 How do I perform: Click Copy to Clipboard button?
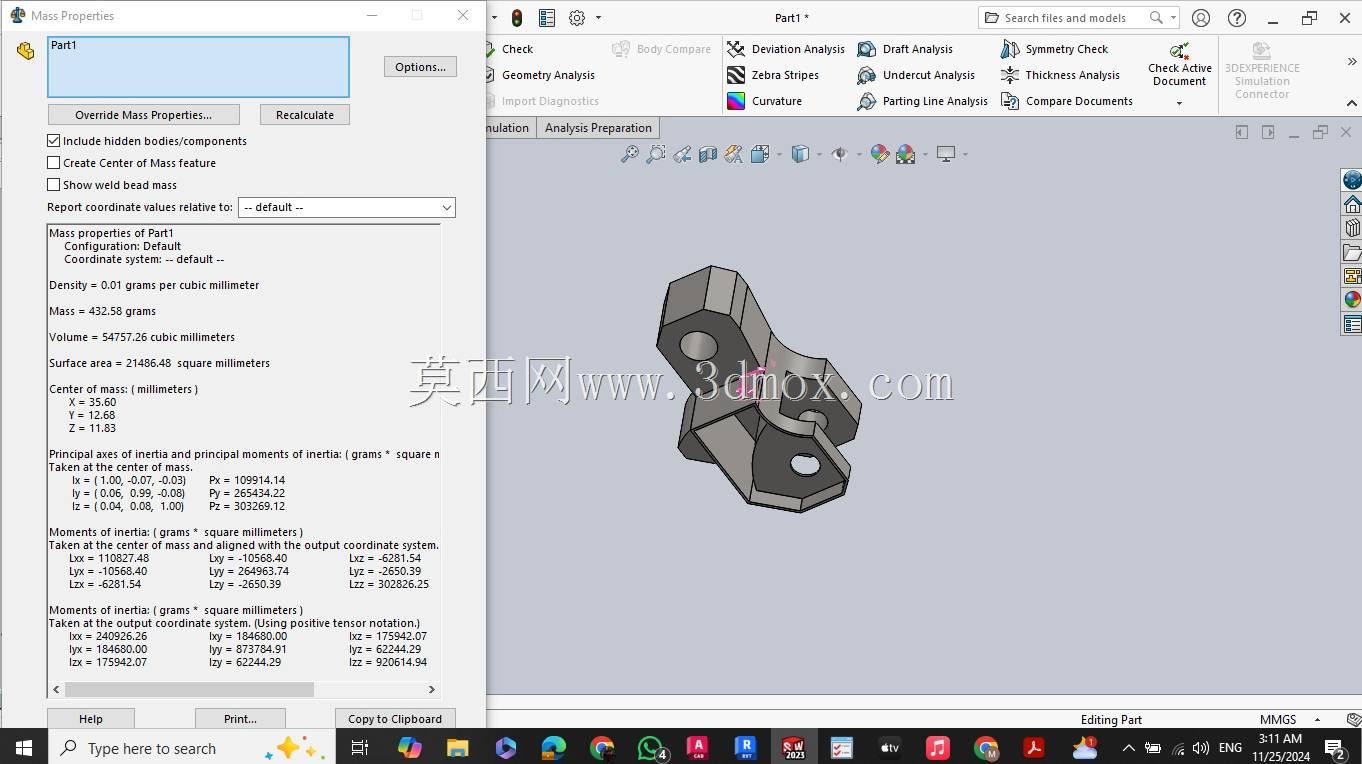tap(395, 719)
